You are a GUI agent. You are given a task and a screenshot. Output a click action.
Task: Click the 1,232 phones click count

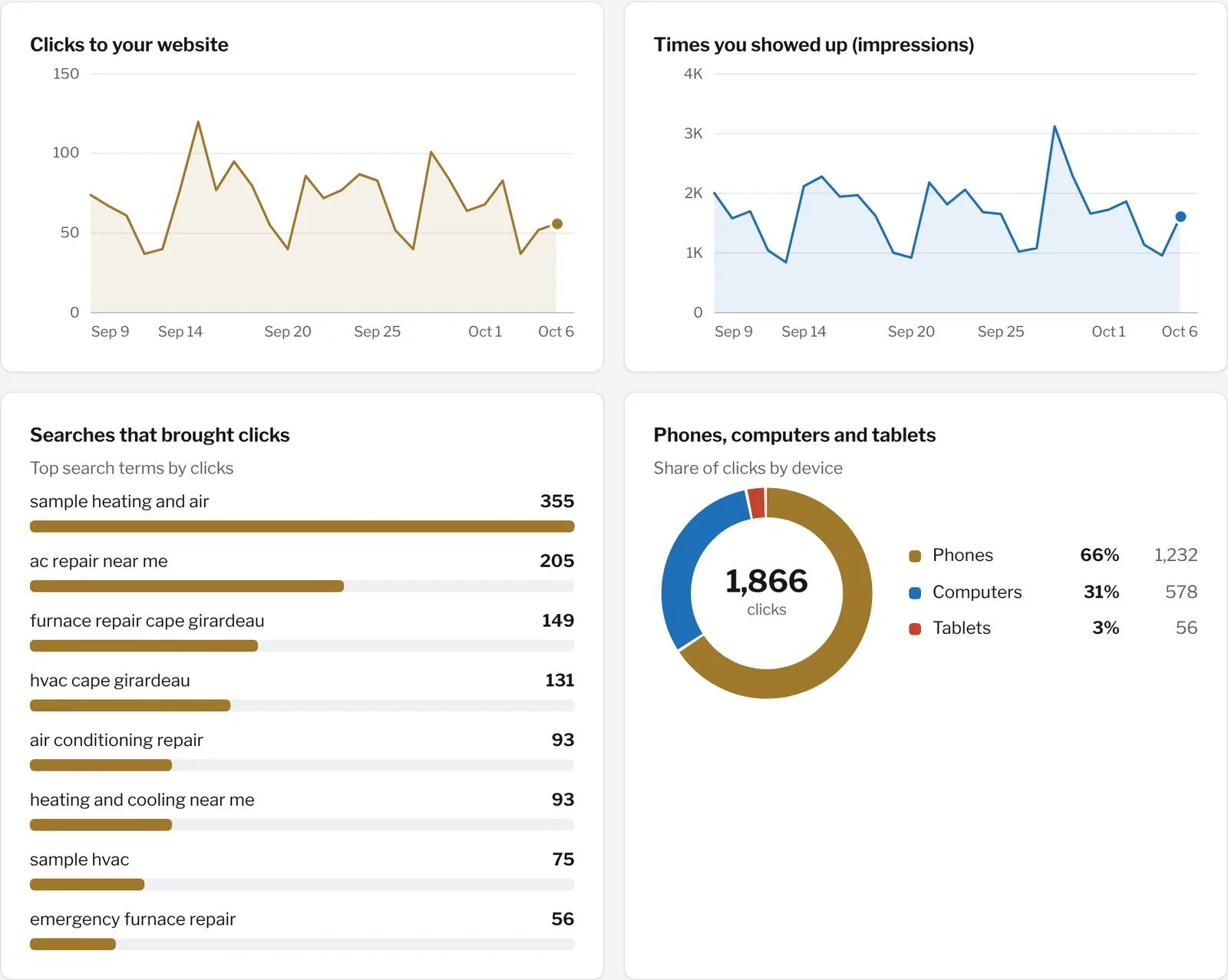click(1176, 556)
